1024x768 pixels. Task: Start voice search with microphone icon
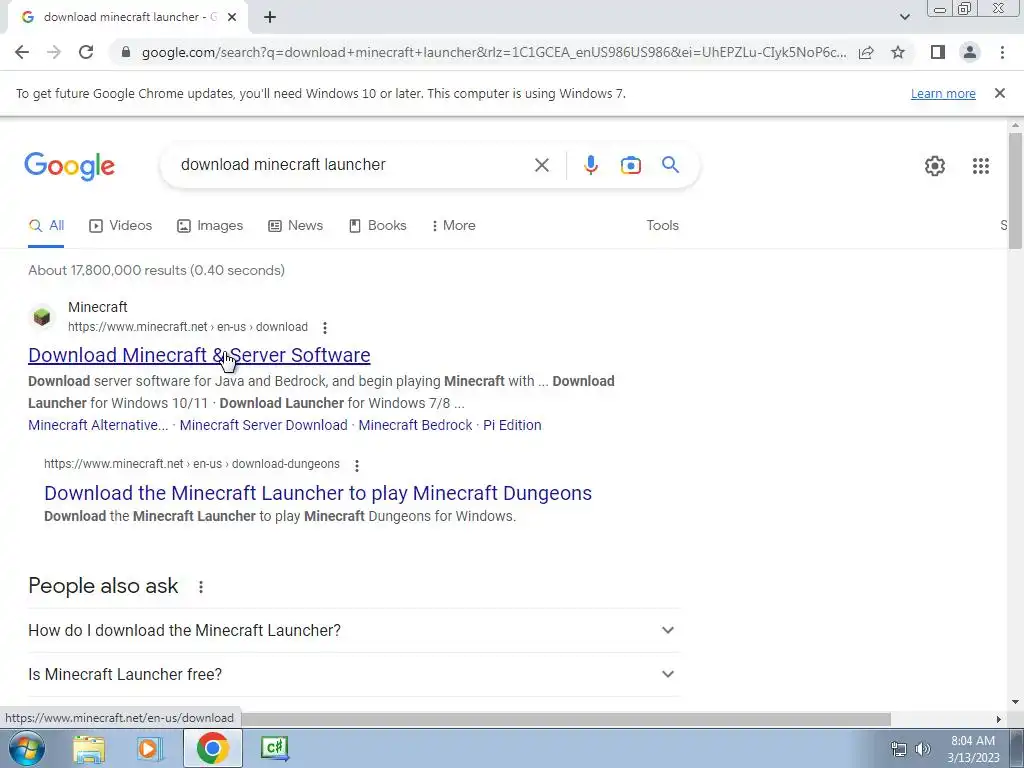click(590, 165)
